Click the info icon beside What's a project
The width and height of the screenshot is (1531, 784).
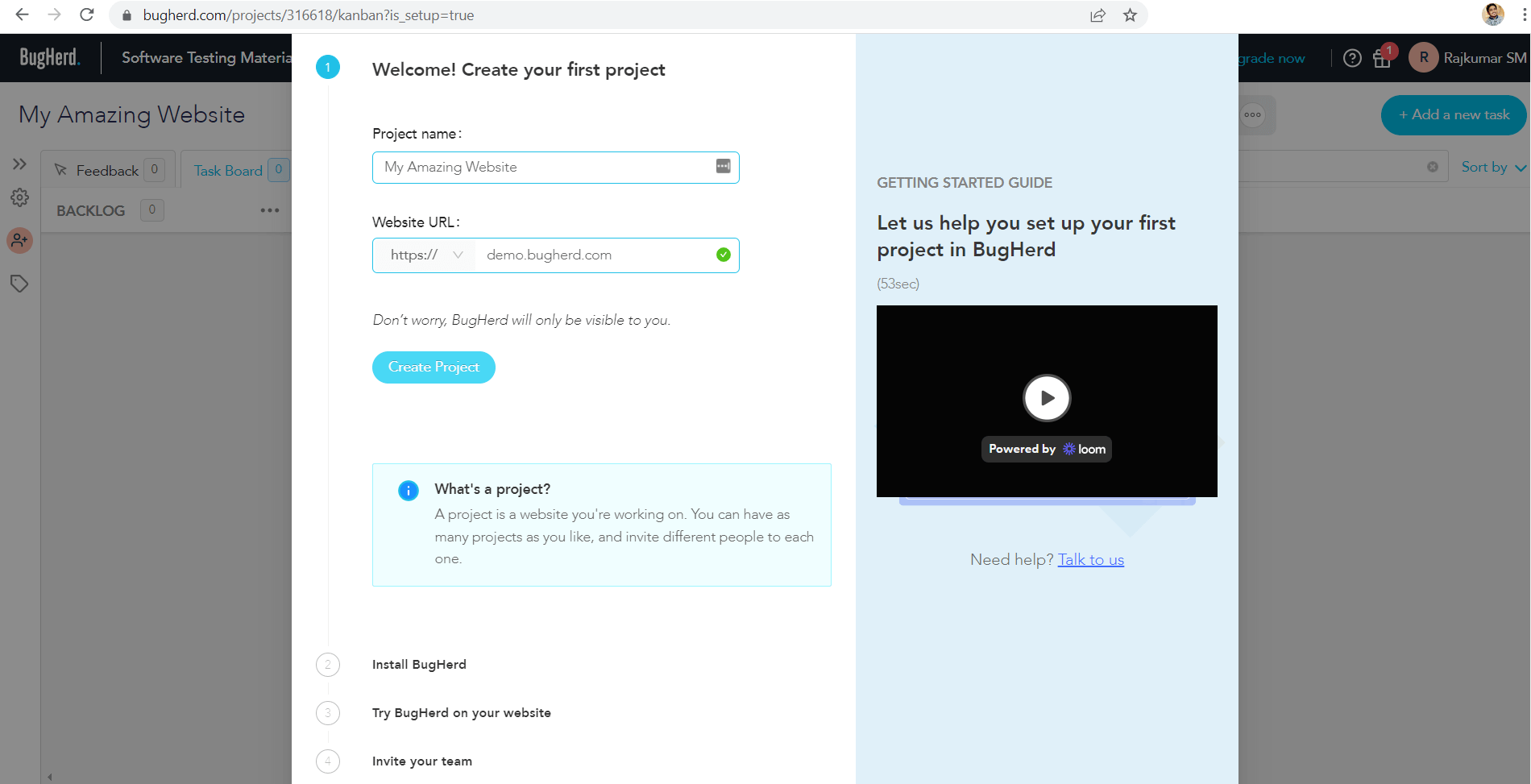pyautogui.click(x=409, y=490)
